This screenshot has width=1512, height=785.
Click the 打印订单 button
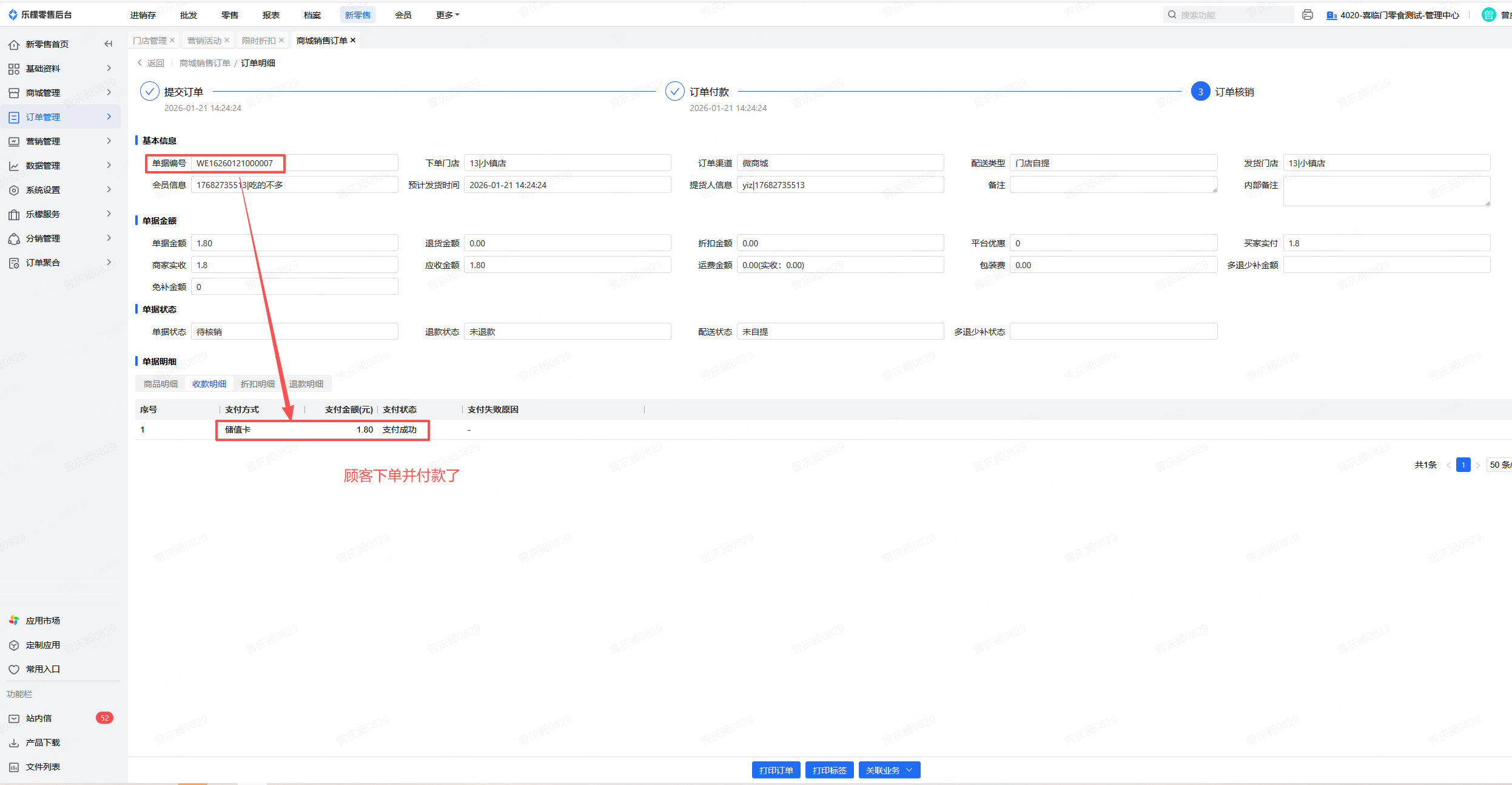[776, 770]
